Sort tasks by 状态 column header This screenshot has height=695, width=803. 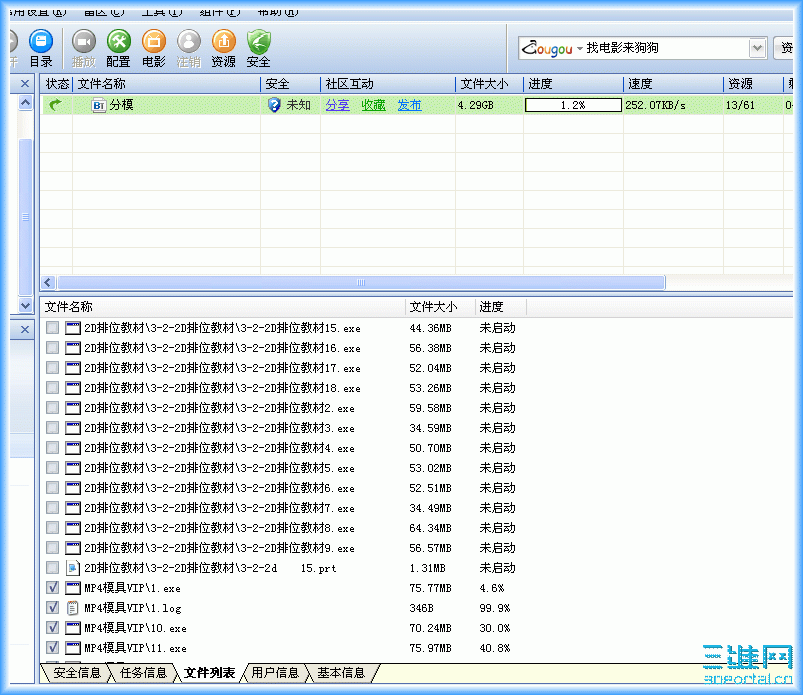tap(57, 84)
